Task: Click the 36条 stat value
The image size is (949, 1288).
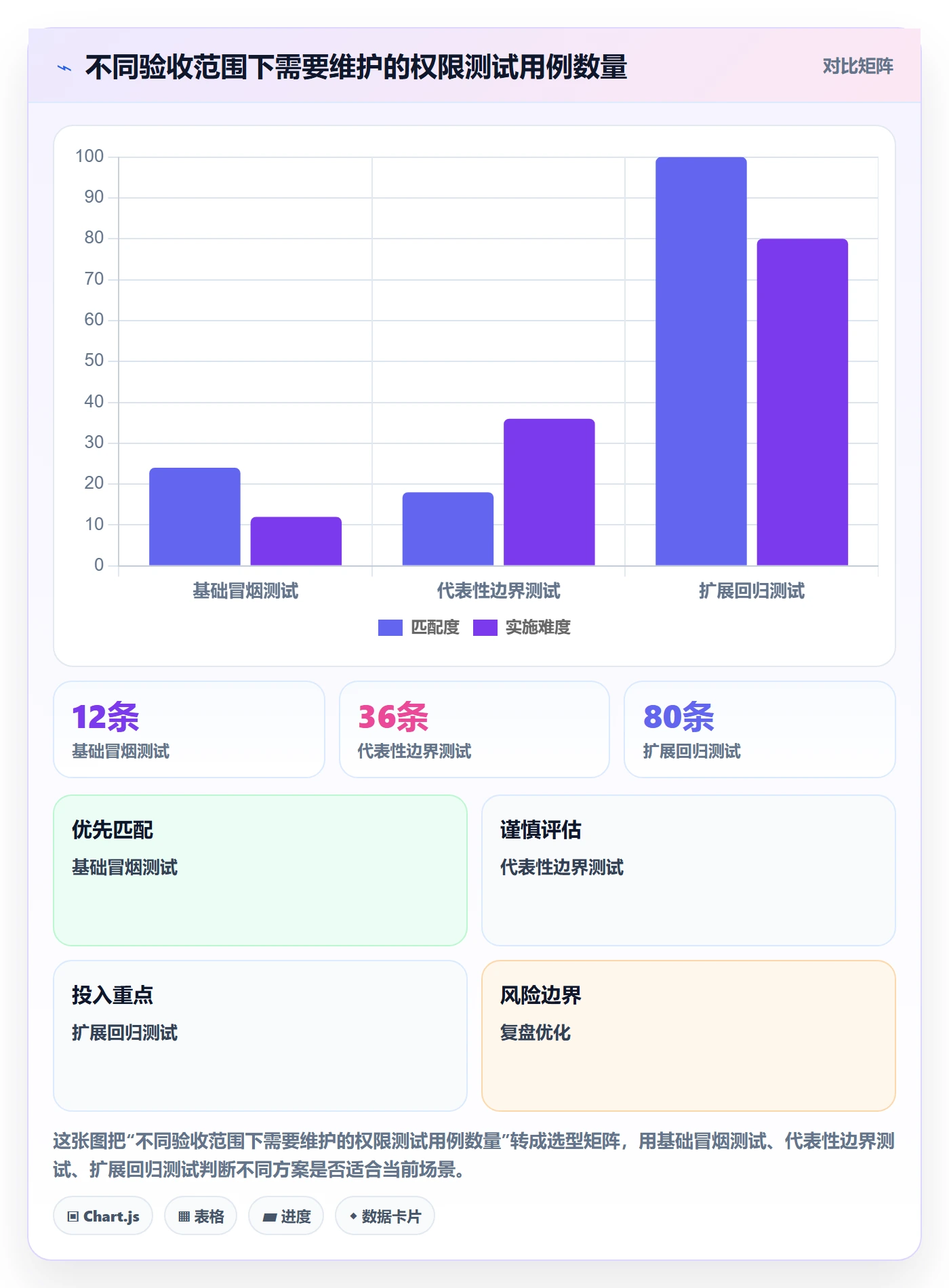Action: pyautogui.click(x=393, y=717)
